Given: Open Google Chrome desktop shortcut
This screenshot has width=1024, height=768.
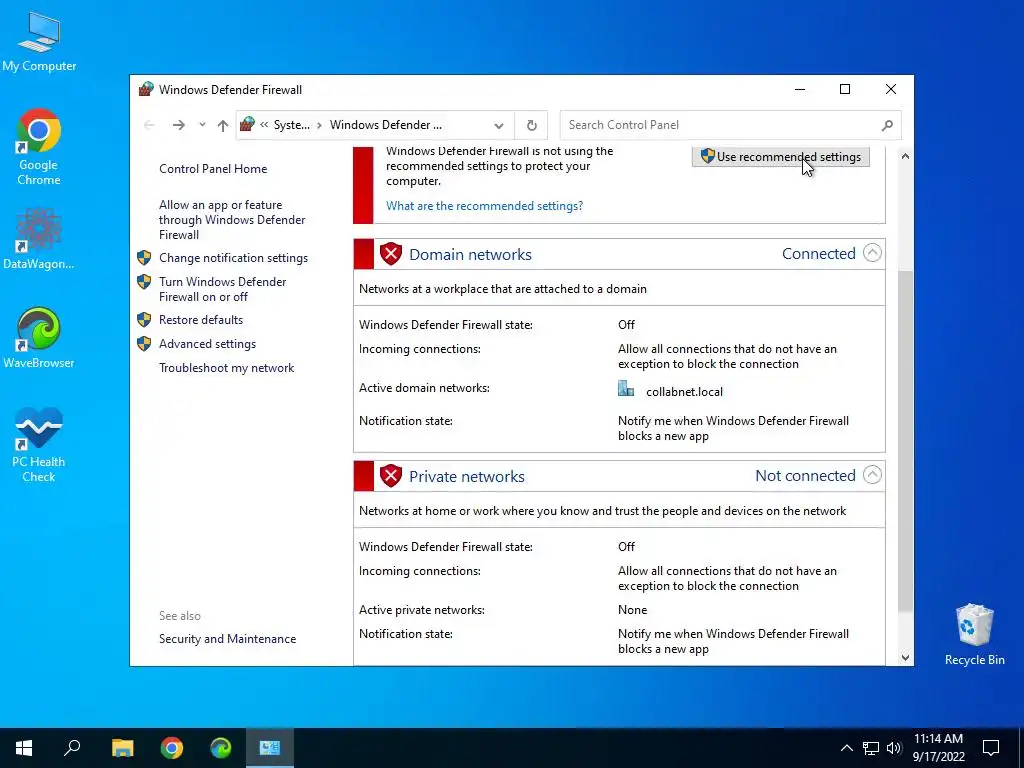Looking at the screenshot, I should coord(39,148).
